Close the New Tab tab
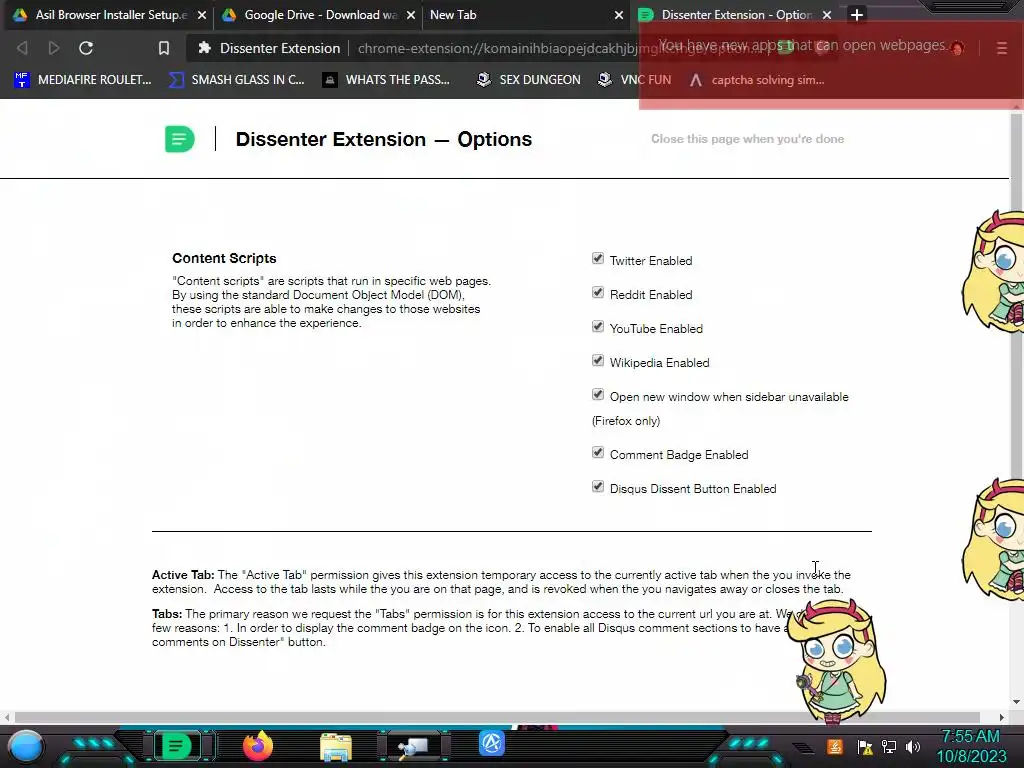 [x=619, y=15]
